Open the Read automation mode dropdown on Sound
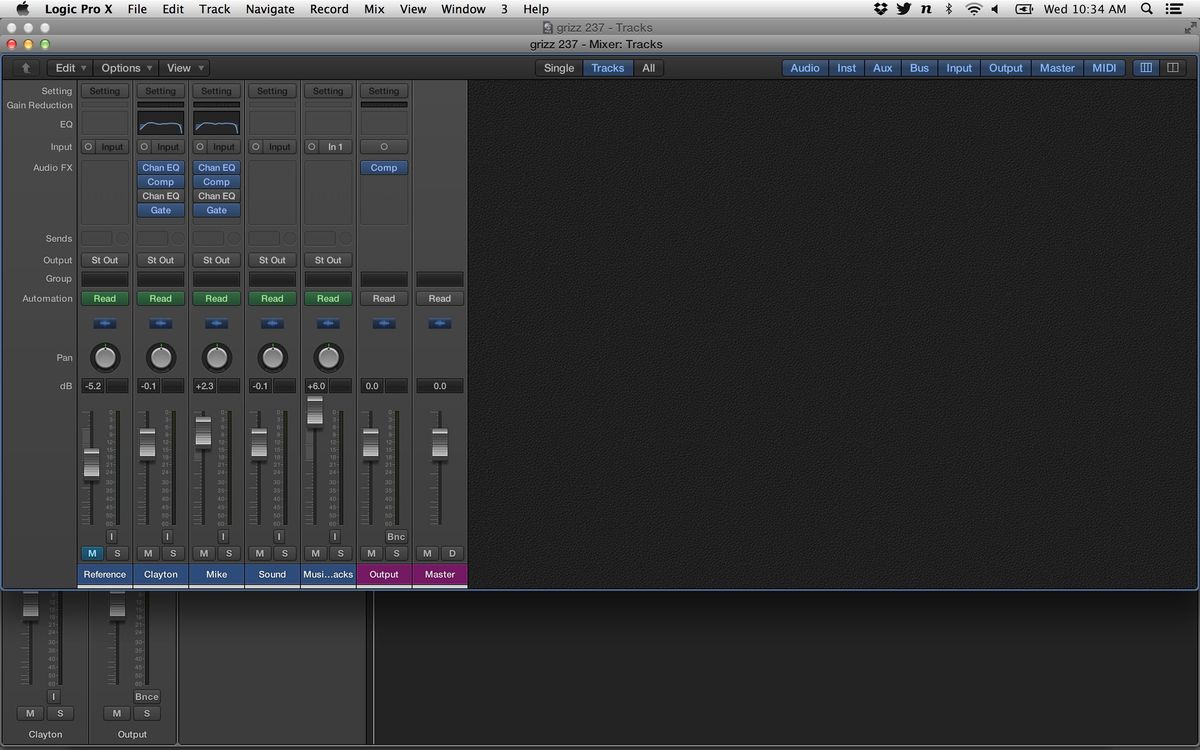The height and width of the screenshot is (750, 1200). pyautogui.click(x=272, y=298)
